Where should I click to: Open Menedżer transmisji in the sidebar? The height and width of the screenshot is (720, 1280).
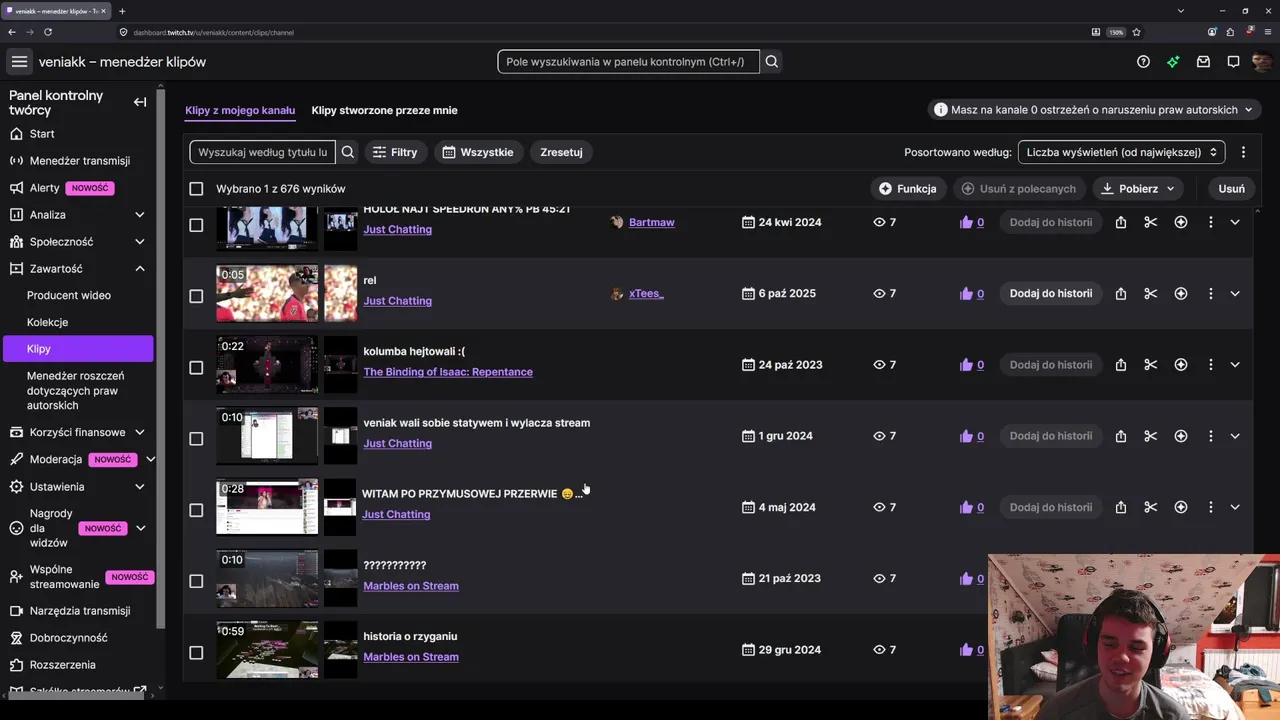[78, 161]
